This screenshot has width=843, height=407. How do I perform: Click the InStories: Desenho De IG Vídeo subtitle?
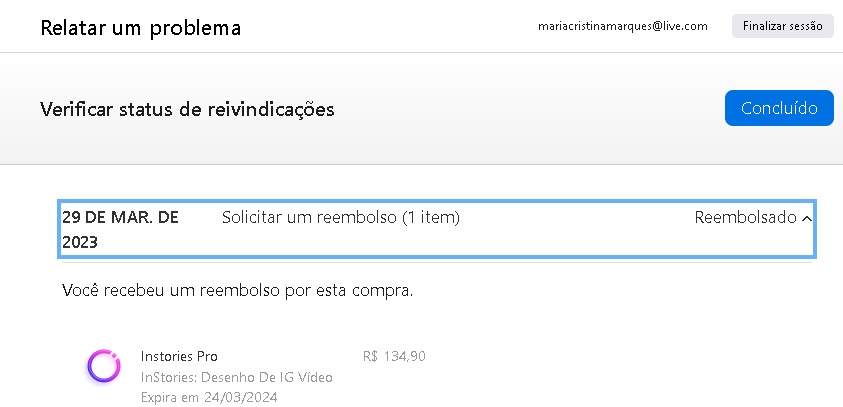[x=236, y=377]
